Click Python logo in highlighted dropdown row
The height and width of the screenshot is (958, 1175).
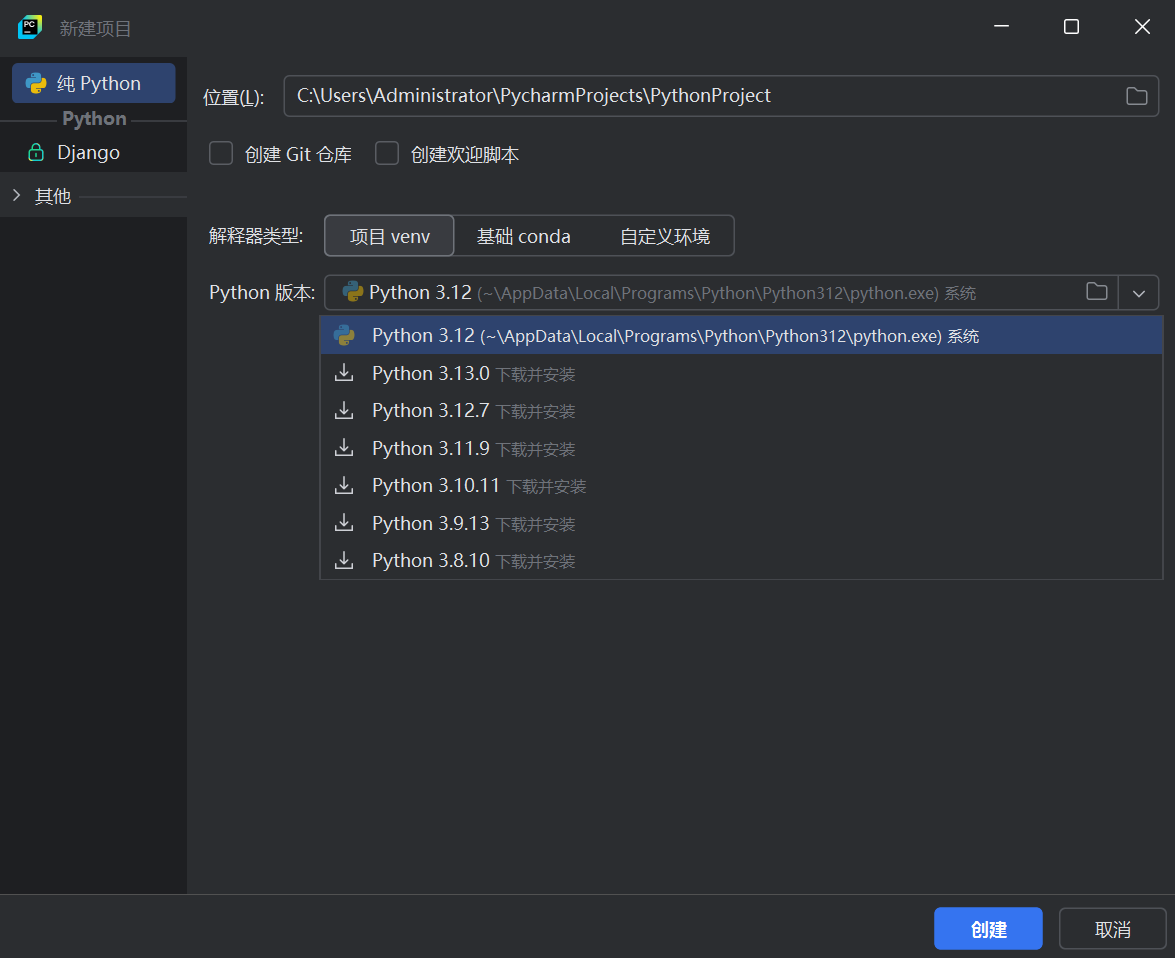345,335
